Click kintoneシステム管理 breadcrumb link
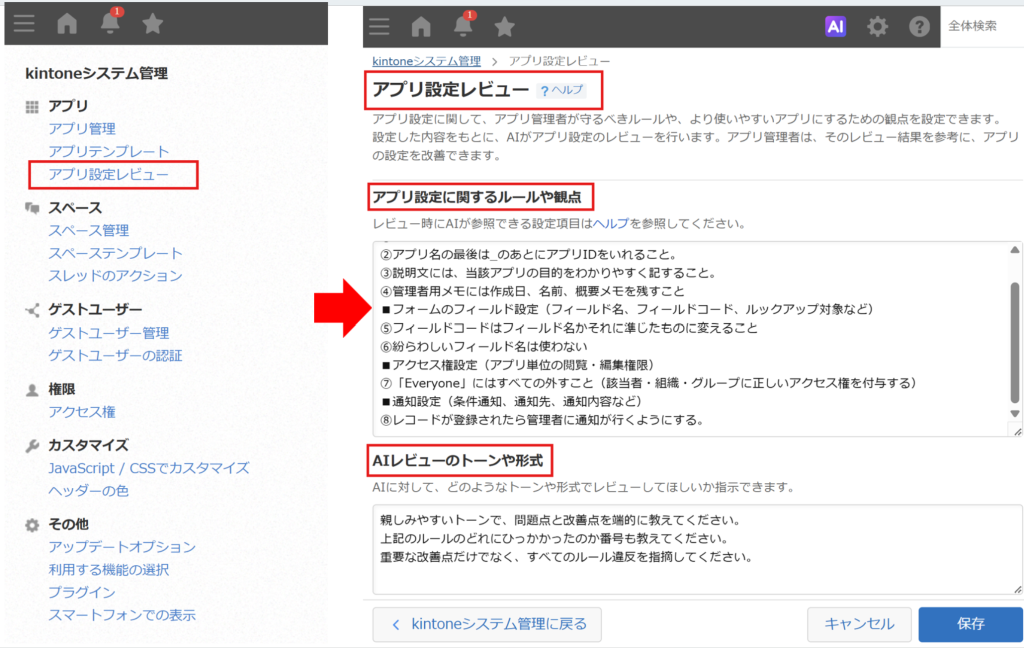The image size is (1024, 648). pyautogui.click(x=426, y=61)
